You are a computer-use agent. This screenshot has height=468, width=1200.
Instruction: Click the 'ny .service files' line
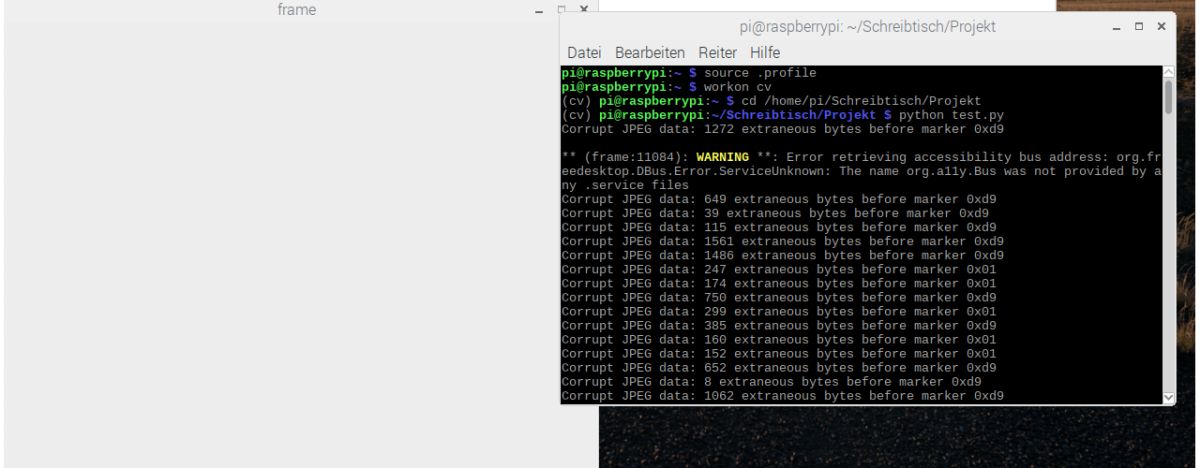[625, 185]
